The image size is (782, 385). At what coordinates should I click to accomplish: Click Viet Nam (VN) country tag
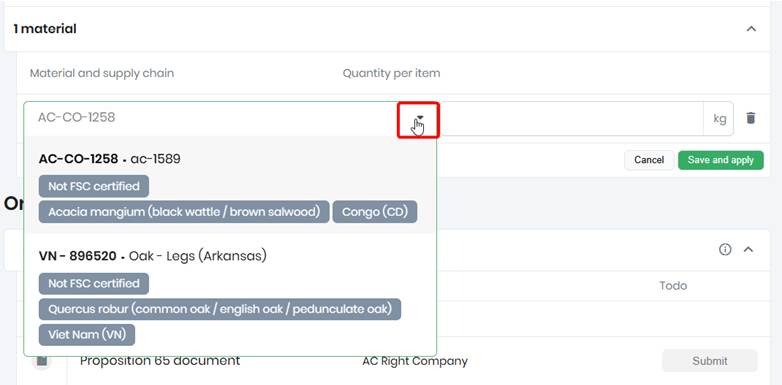87,335
